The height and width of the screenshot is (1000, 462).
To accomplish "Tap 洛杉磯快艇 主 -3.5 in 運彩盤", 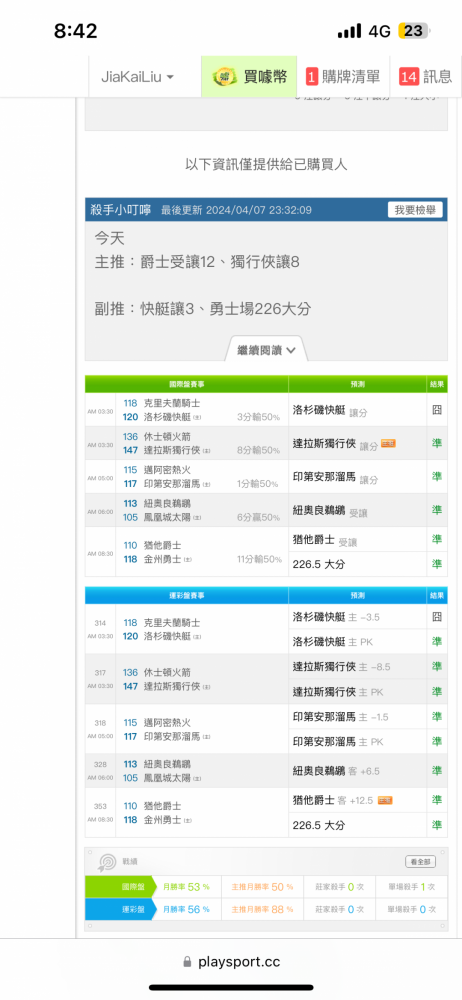I will click(x=337, y=617).
